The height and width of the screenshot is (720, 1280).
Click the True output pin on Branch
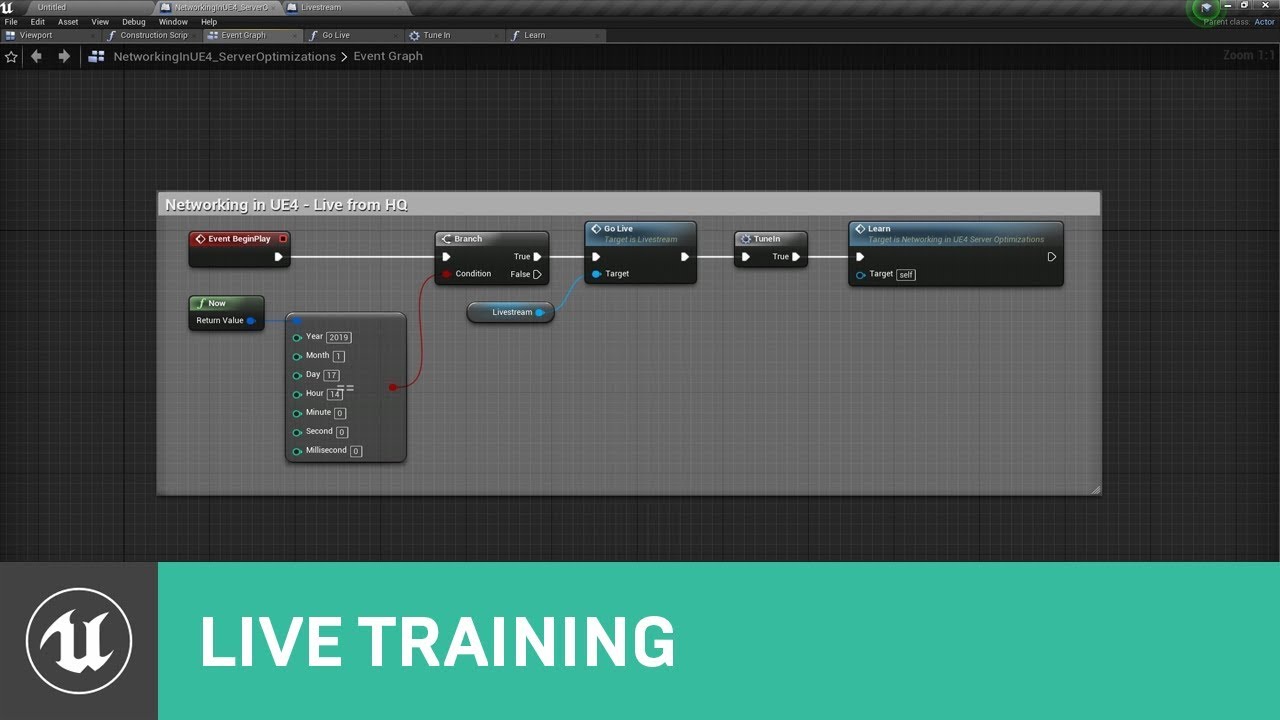[x=537, y=257]
